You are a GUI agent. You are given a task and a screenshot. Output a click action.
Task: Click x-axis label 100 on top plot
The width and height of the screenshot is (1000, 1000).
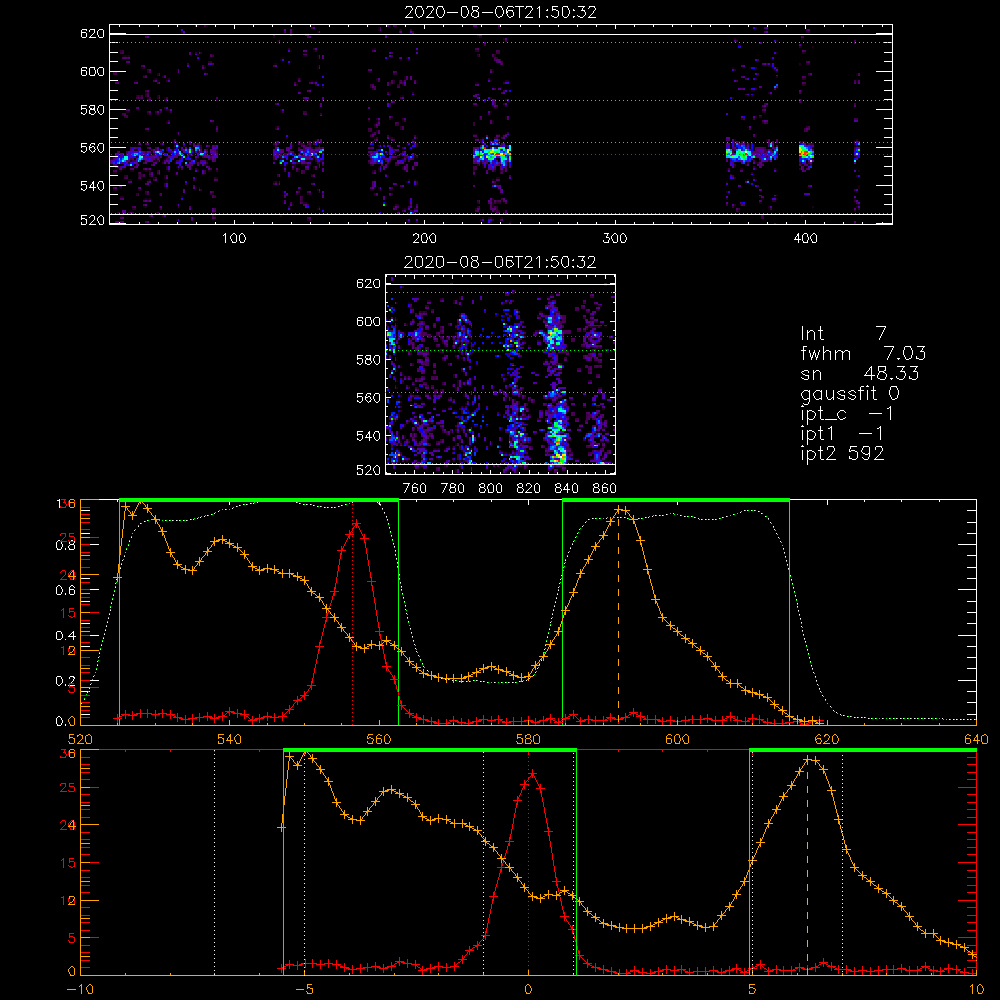tap(234, 239)
